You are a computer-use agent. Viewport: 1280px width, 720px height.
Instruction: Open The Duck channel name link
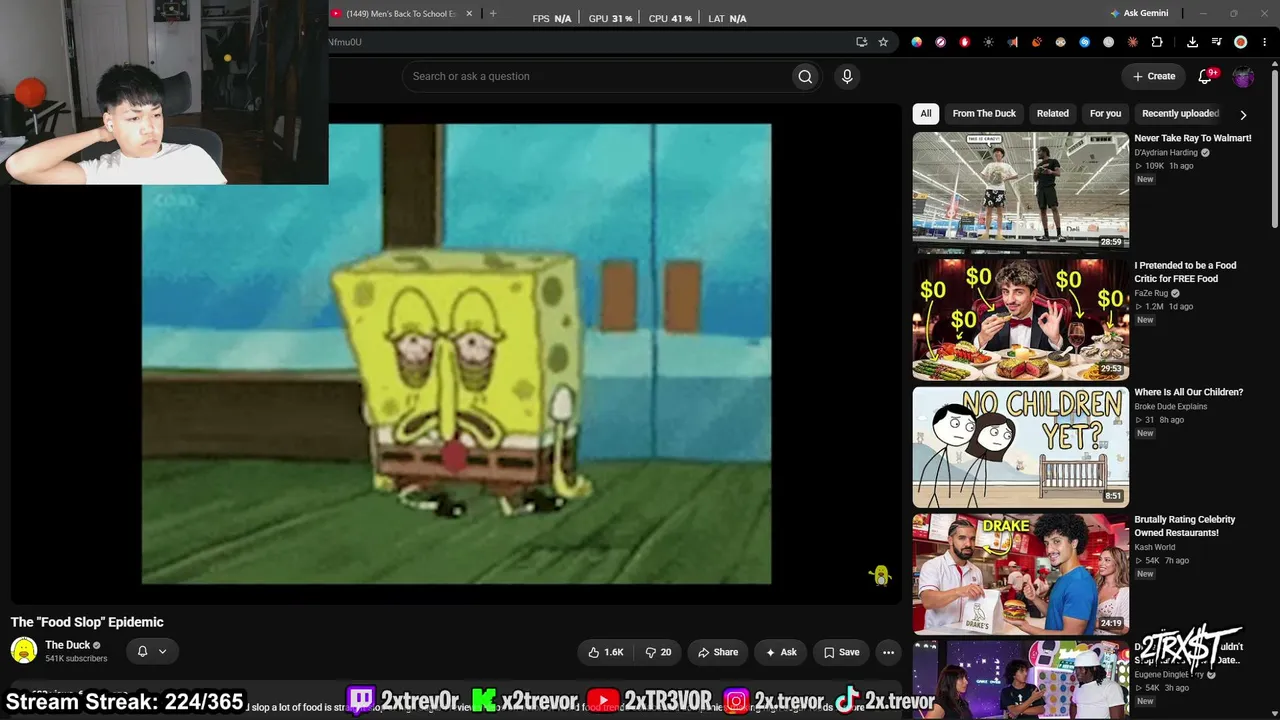(68, 645)
